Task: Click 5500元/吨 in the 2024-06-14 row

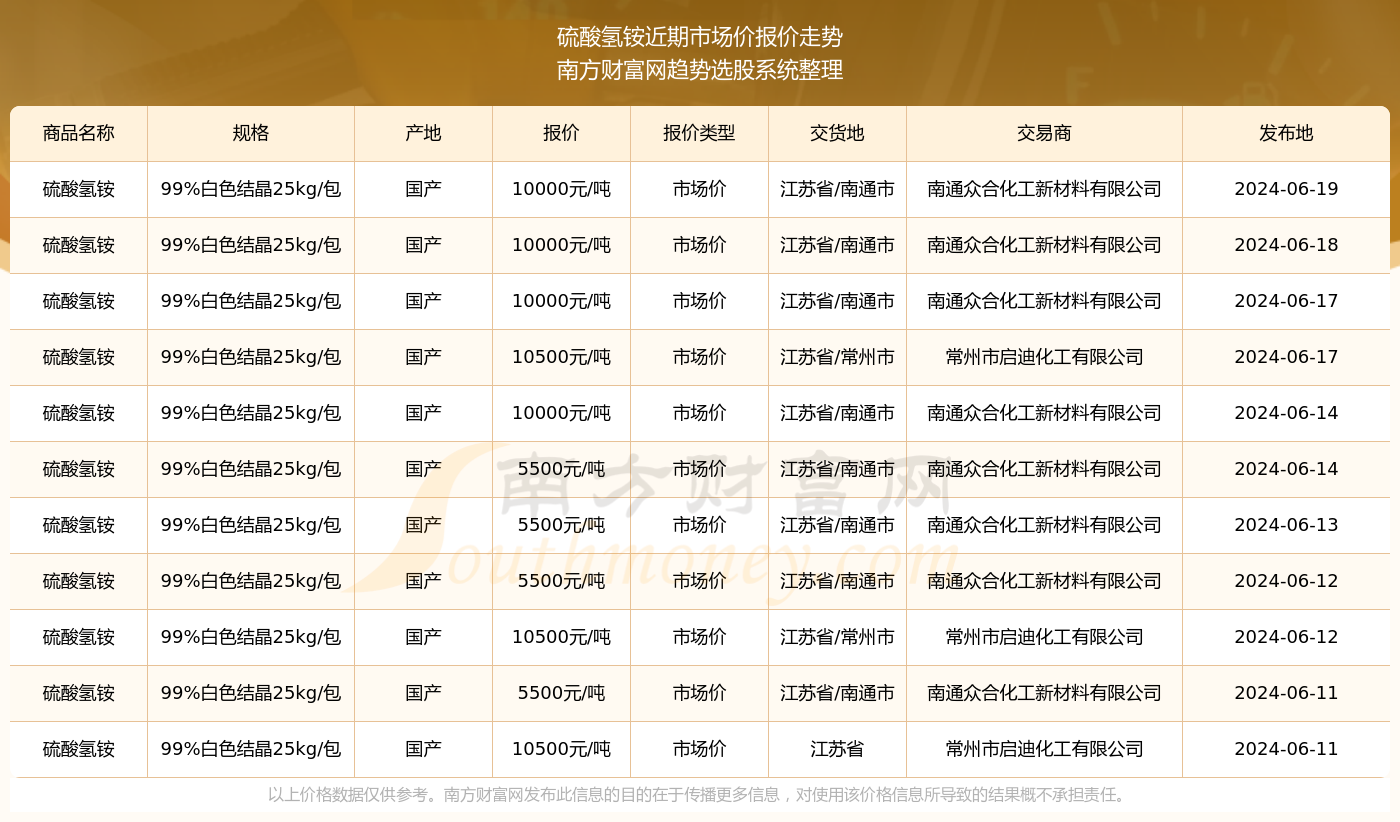Action: click(x=561, y=469)
